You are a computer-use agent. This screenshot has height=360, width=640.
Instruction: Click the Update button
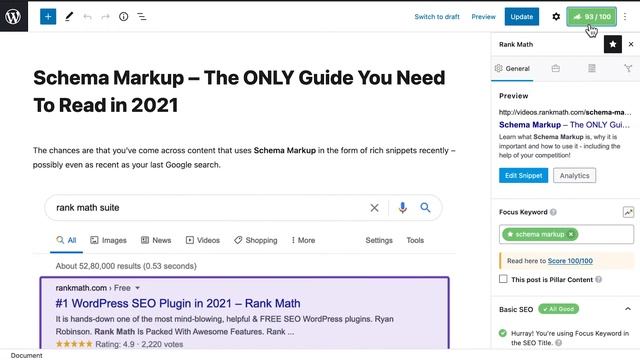[x=522, y=17]
